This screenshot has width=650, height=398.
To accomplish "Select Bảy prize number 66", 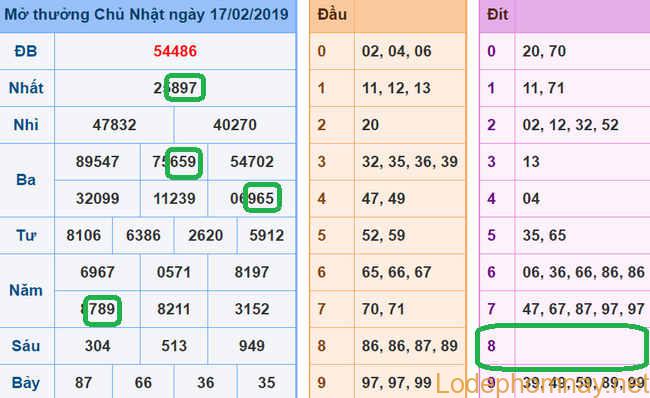I will tap(143, 383).
